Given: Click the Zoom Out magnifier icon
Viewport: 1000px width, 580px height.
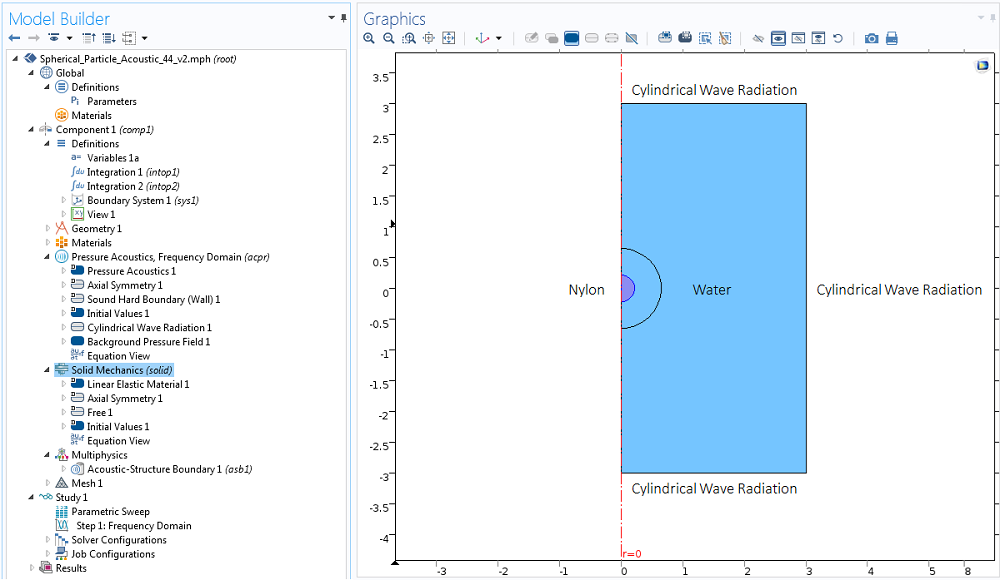Looking at the screenshot, I should pos(389,38).
